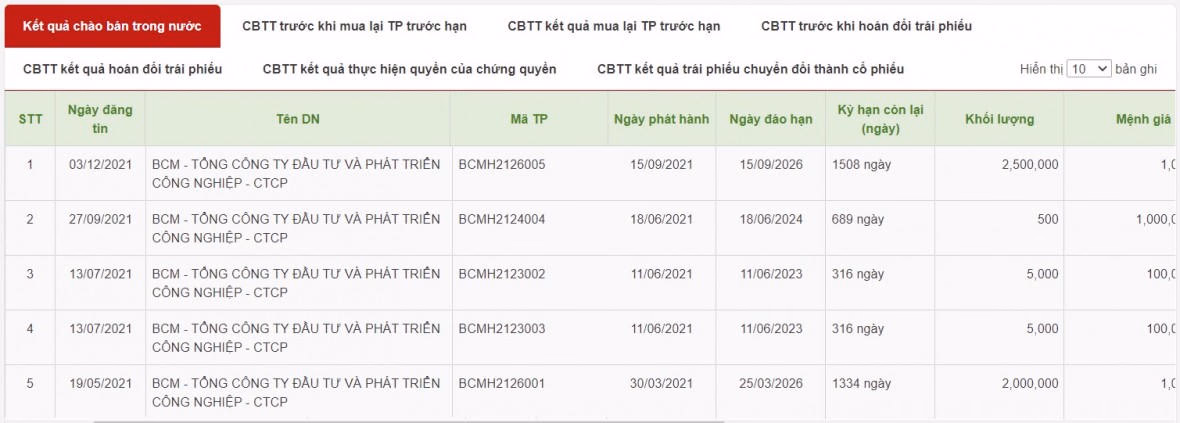
Task: Select bond code BCMH2124004 cell
Action: [502, 219]
